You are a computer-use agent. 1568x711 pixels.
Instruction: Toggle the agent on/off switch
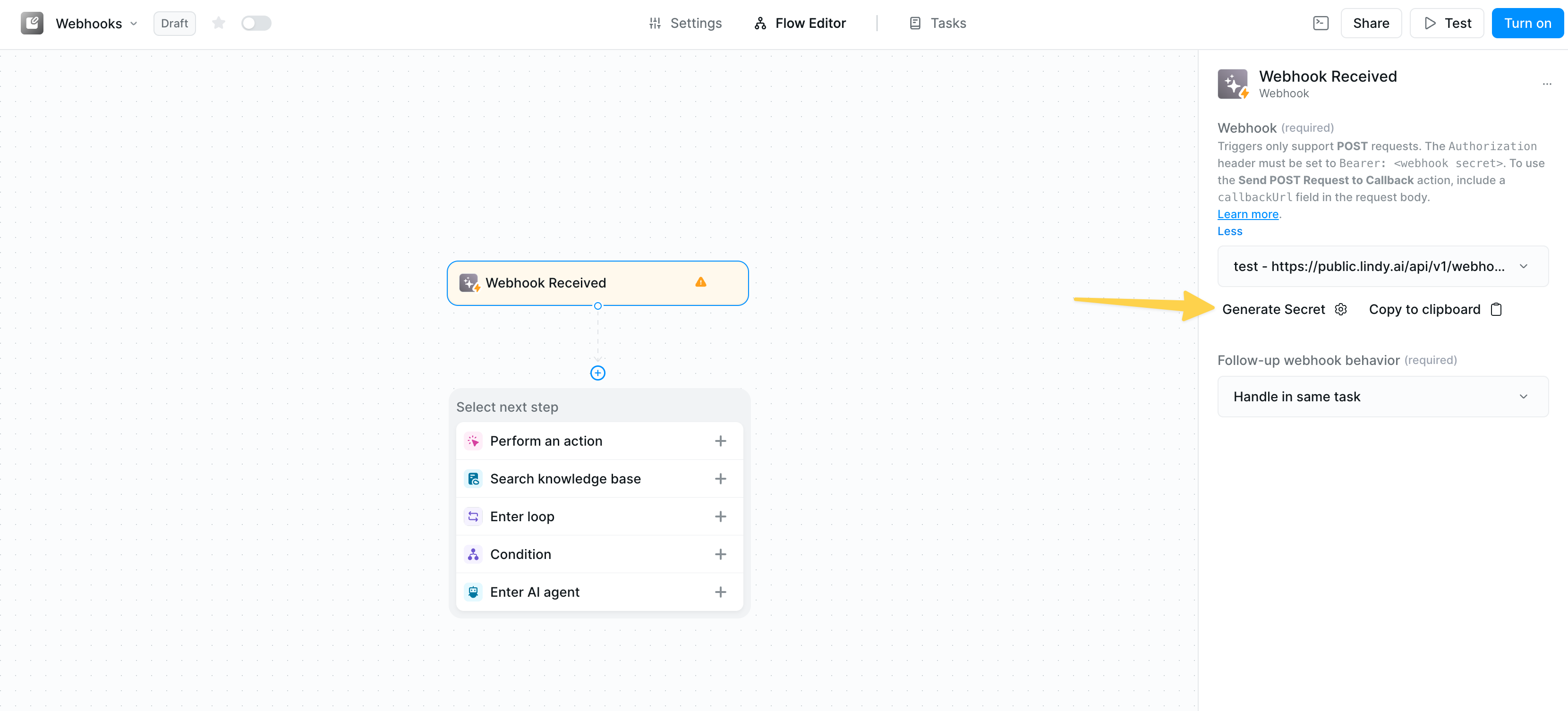[x=256, y=23]
